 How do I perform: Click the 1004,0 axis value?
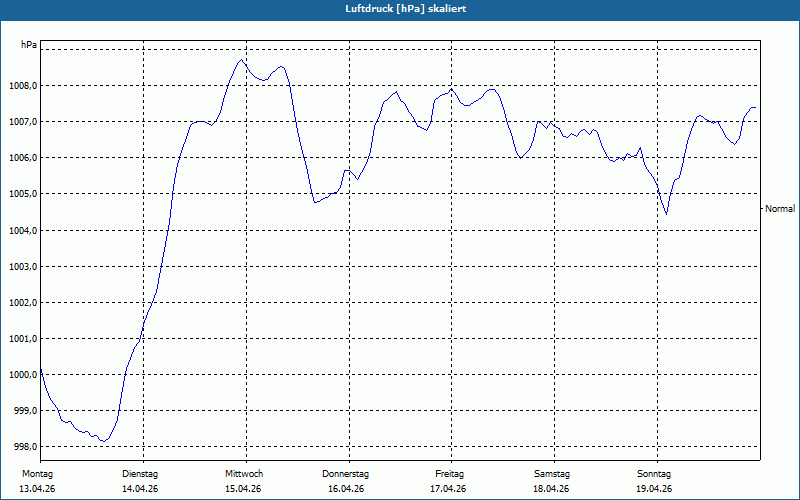(x=23, y=231)
